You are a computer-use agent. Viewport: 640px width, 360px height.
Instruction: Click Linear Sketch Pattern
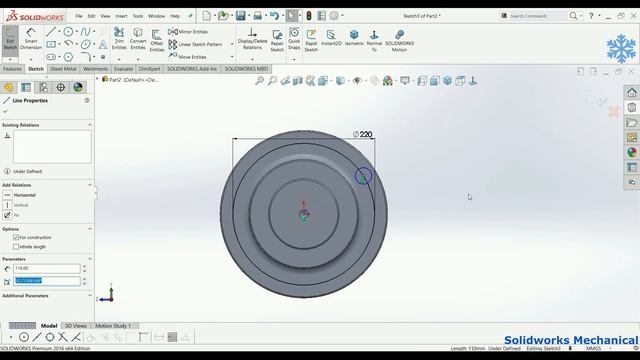click(x=196, y=44)
